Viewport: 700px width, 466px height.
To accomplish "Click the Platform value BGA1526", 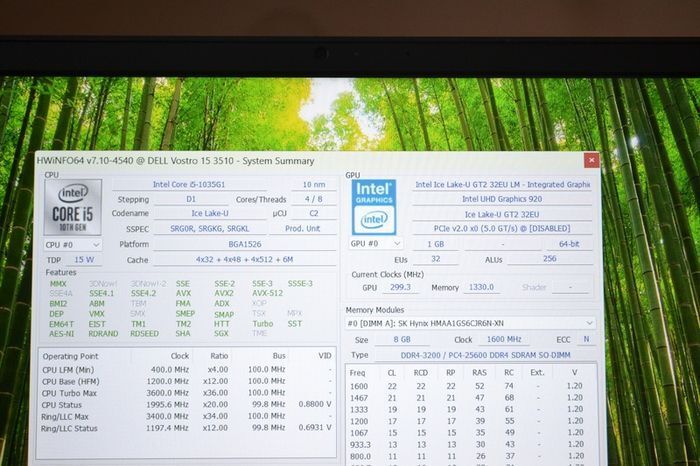I will pos(245,244).
